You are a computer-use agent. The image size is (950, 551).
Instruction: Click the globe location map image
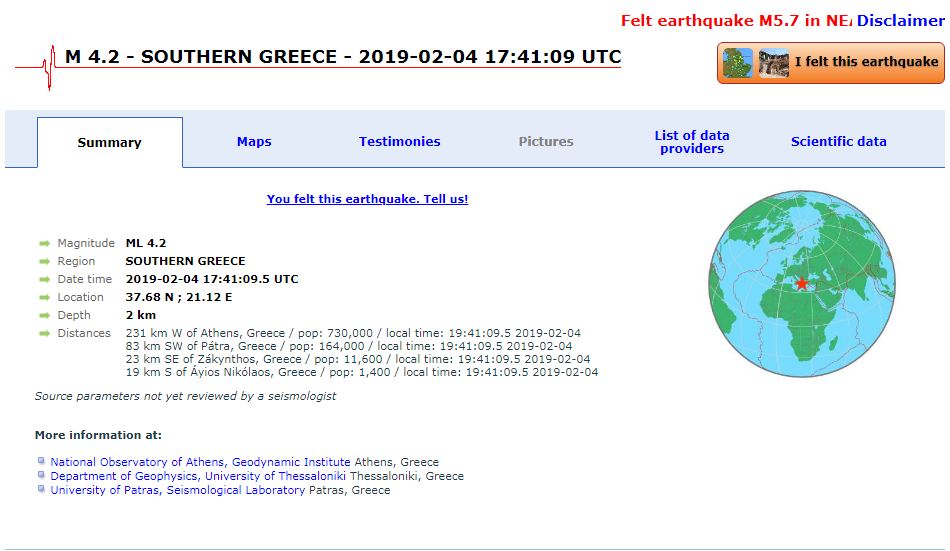(x=803, y=285)
